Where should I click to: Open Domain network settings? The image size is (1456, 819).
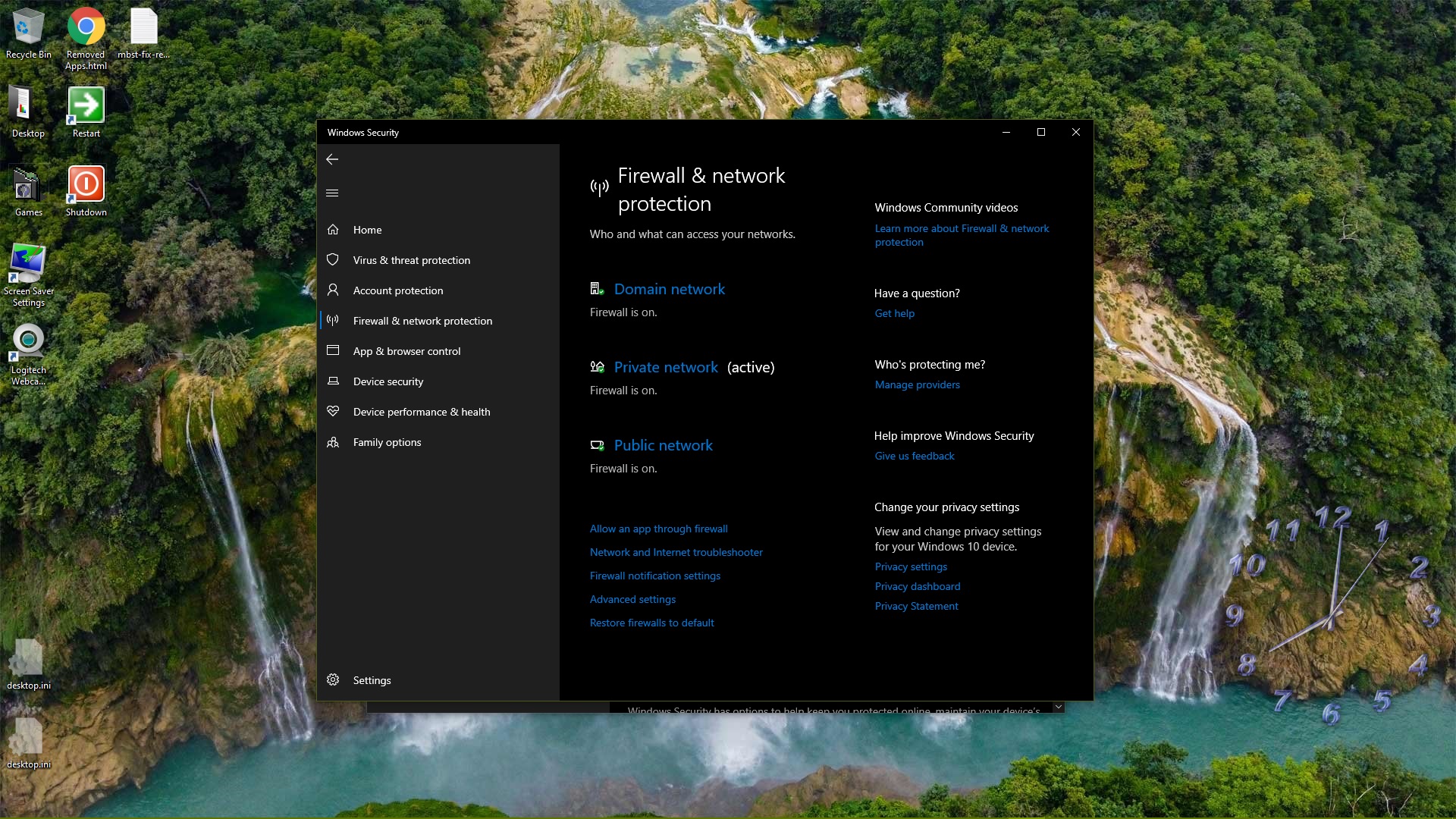[x=669, y=289]
